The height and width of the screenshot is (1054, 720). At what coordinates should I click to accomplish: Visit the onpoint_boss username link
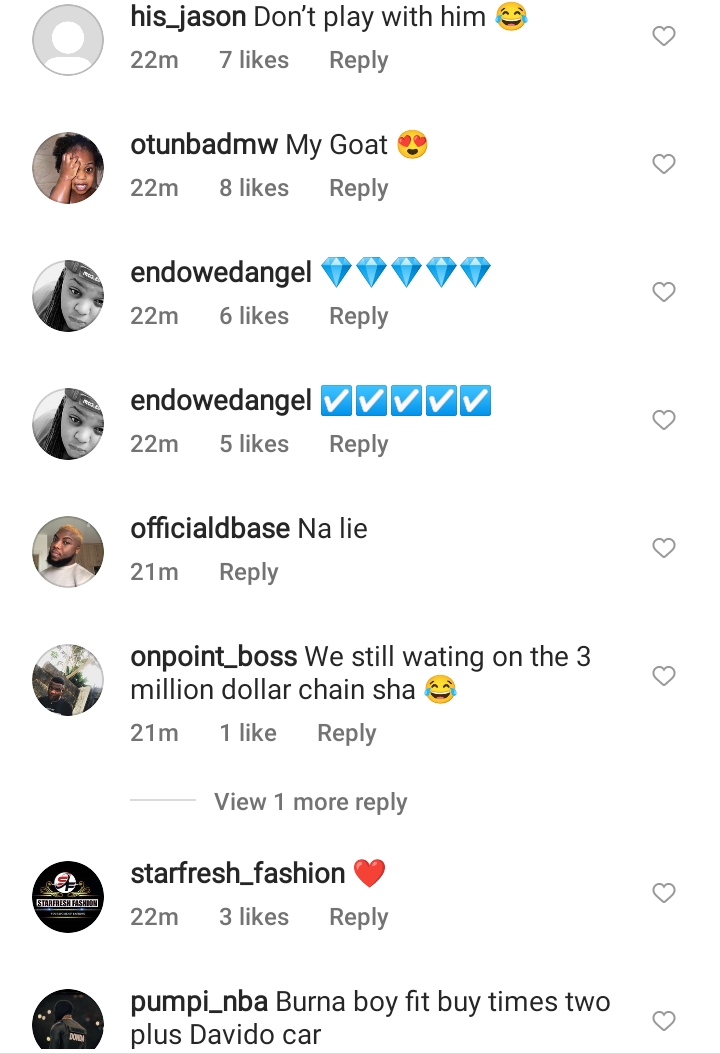[x=213, y=657]
